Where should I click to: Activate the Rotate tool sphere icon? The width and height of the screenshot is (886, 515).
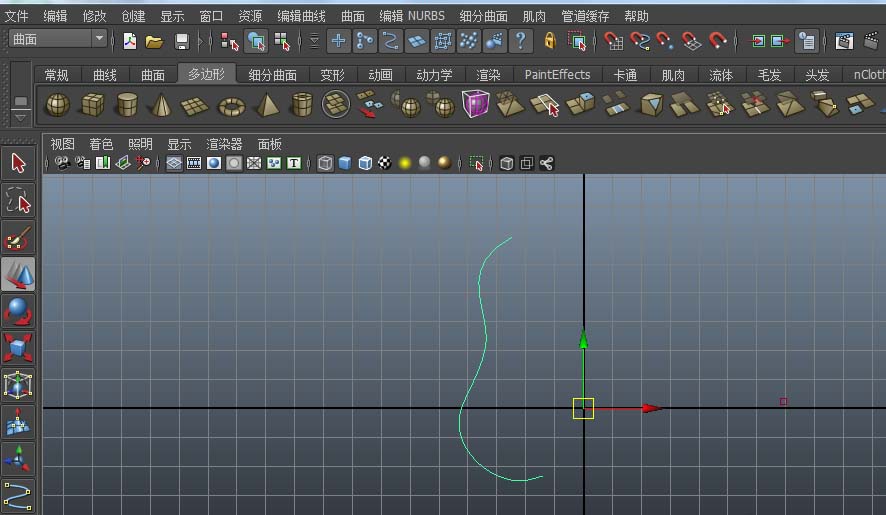[x=18, y=312]
